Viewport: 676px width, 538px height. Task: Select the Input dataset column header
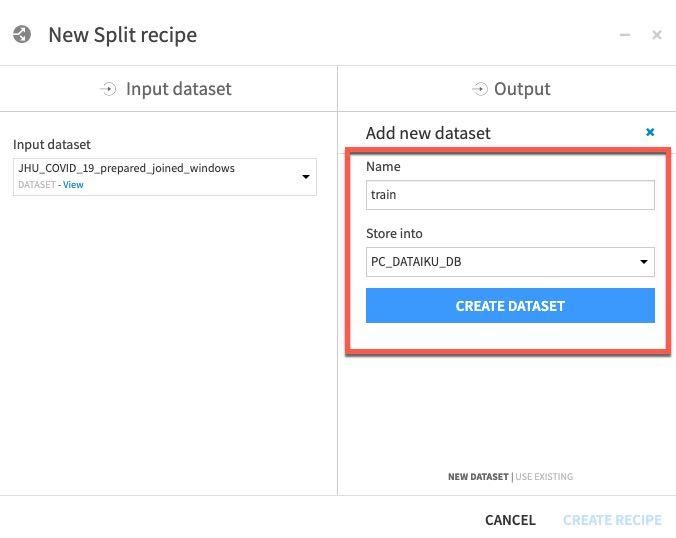178,89
